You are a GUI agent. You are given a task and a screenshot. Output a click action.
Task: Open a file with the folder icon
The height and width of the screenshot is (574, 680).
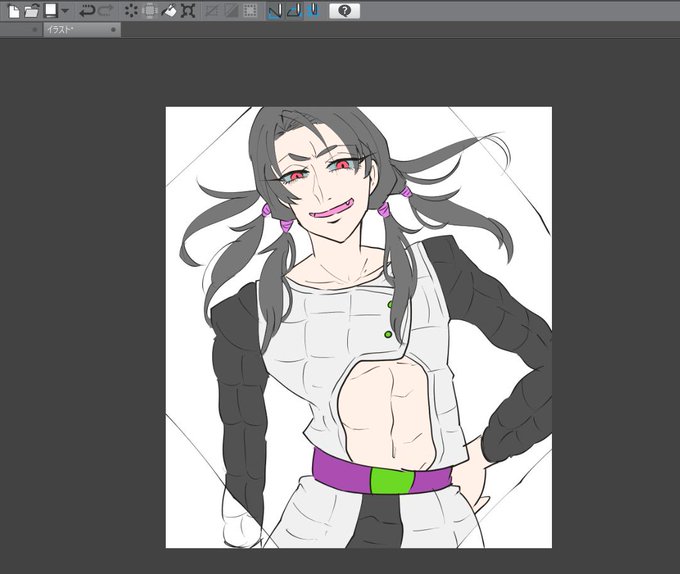pos(31,11)
